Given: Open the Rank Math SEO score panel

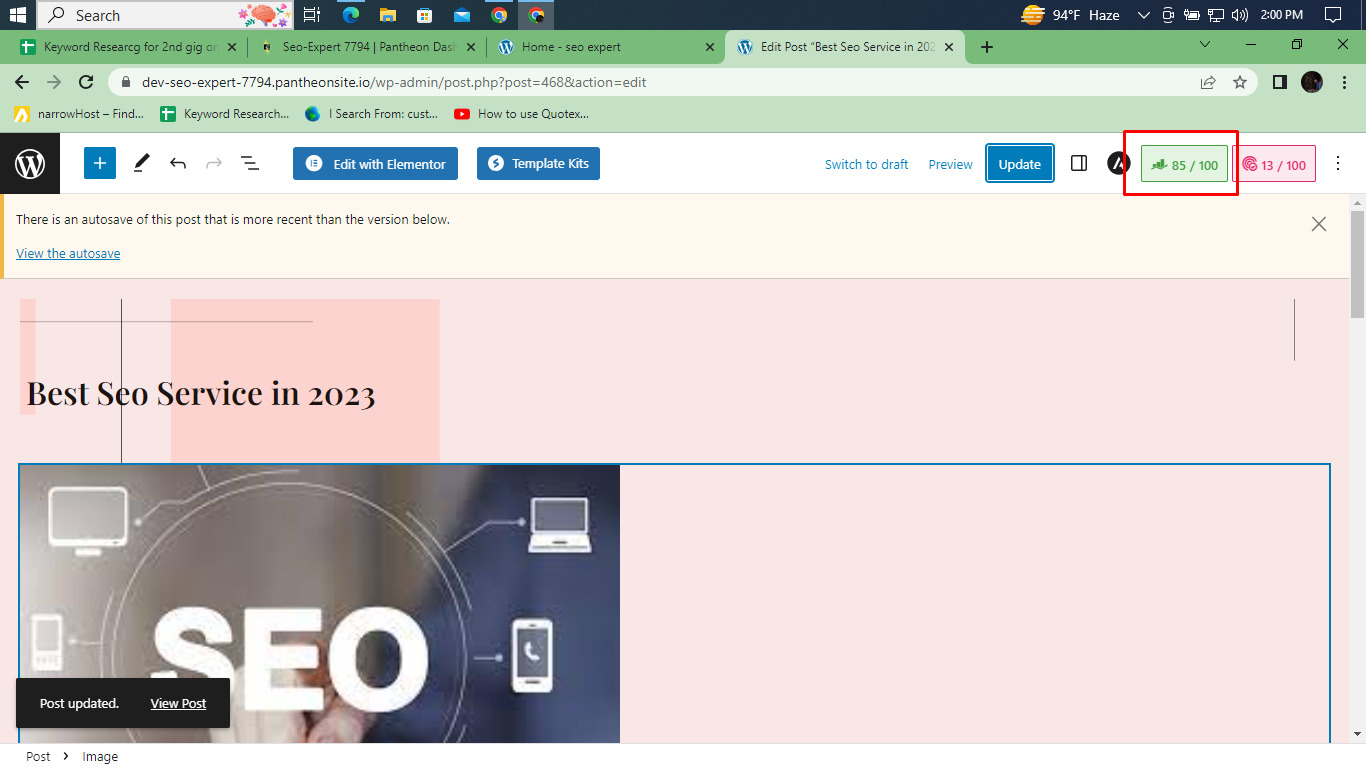Looking at the screenshot, I should point(1184,163).
